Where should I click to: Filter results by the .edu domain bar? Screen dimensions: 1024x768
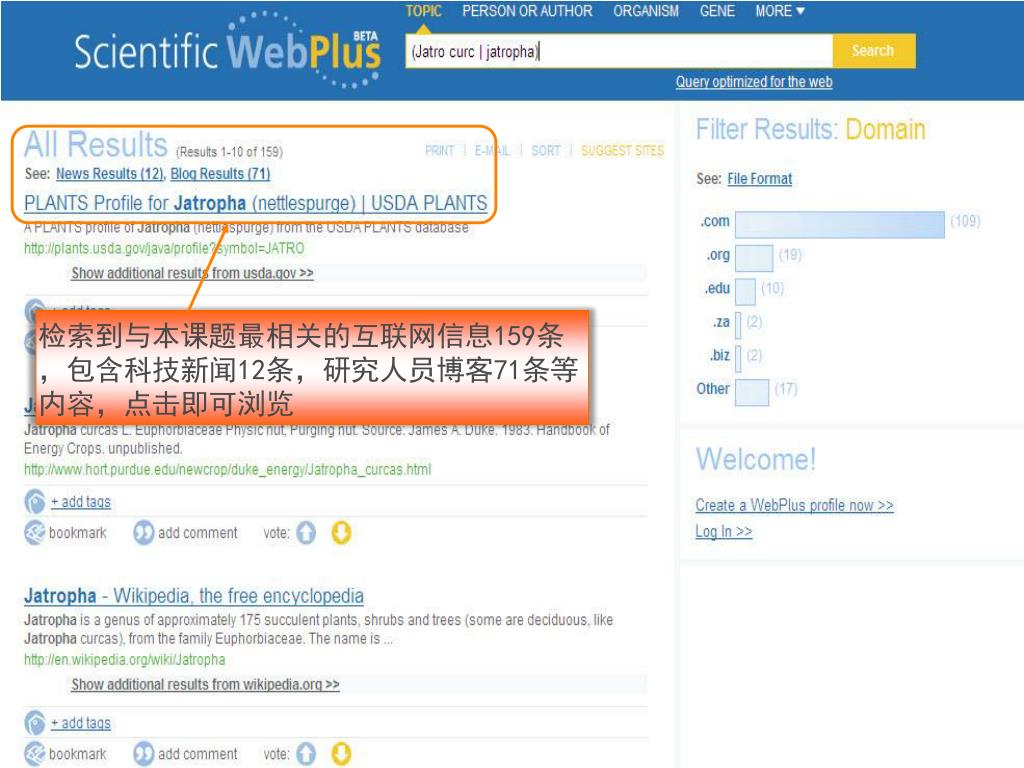click(745, 291)
